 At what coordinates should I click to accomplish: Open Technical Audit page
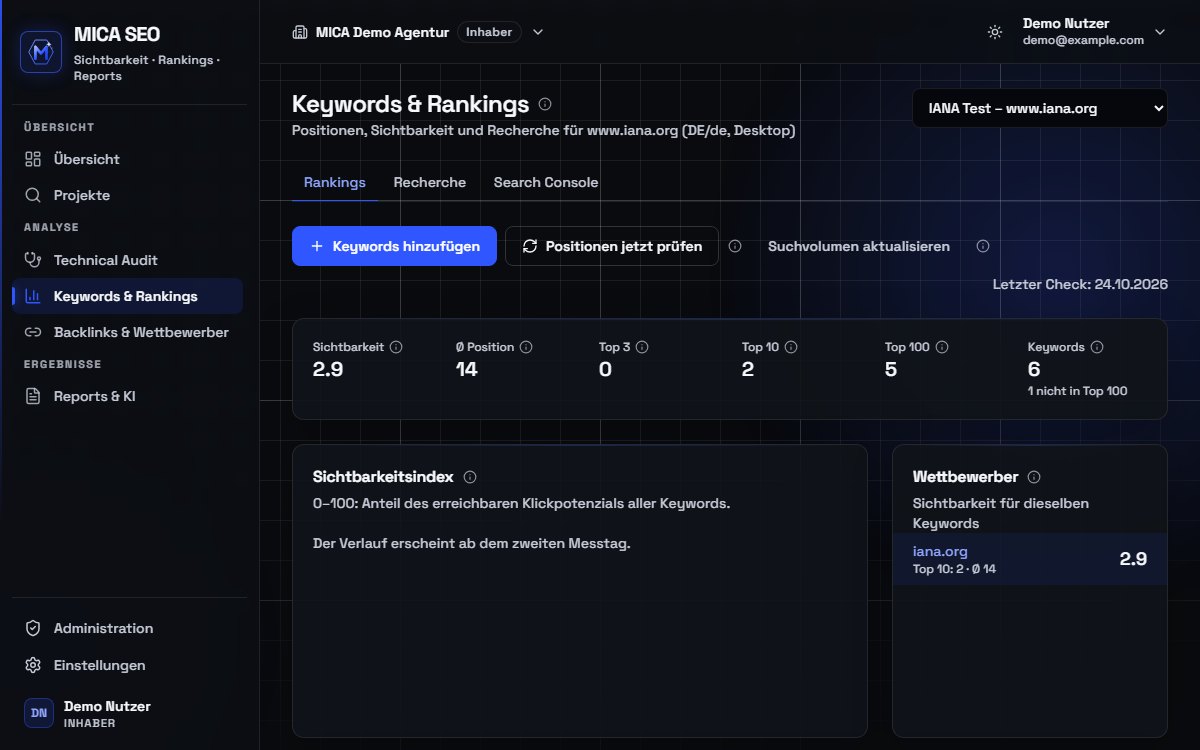pos(127,260)
